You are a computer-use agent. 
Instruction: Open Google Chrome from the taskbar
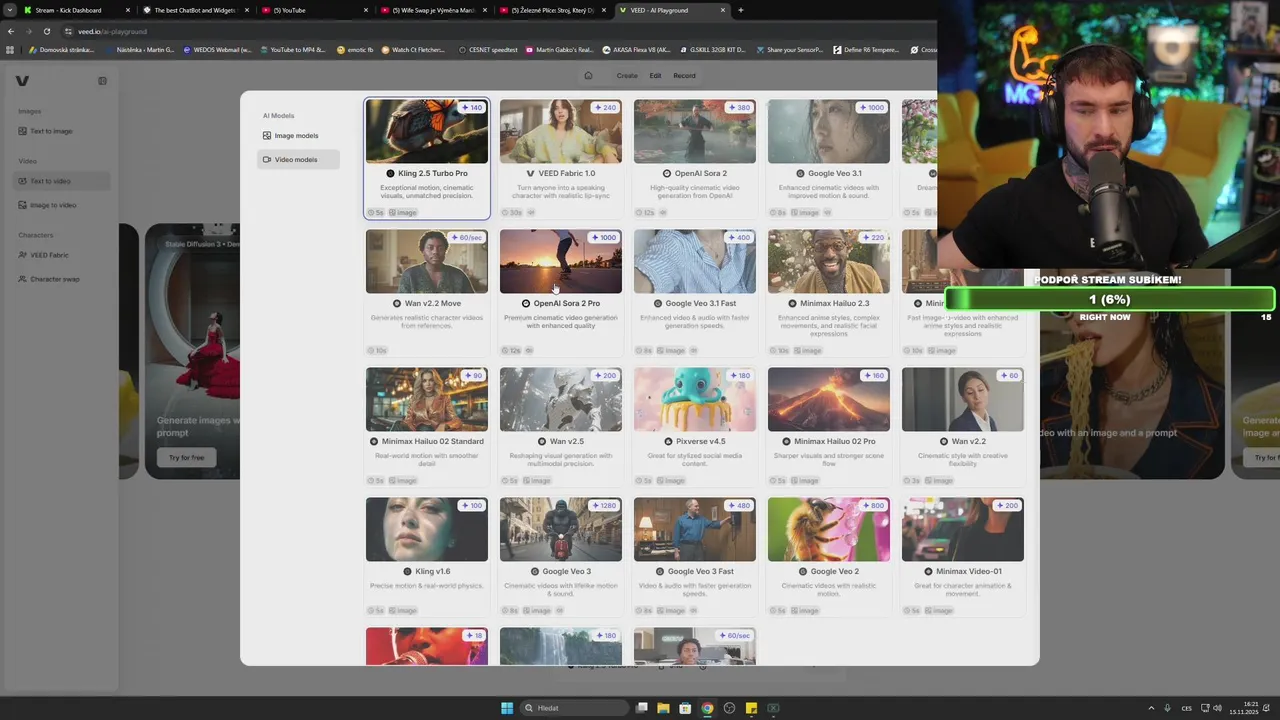point(707,708)
